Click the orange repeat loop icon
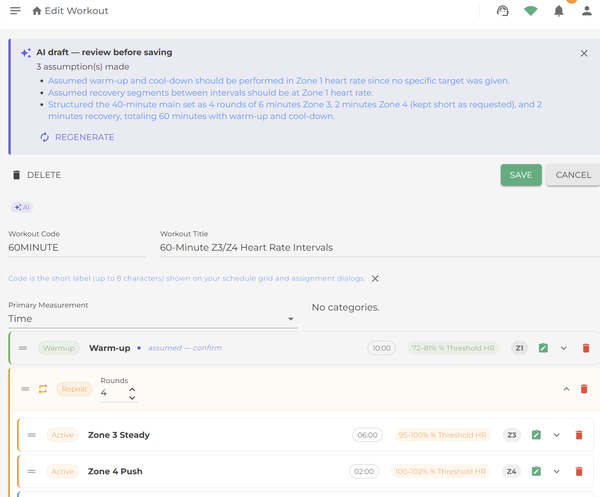 43,389
